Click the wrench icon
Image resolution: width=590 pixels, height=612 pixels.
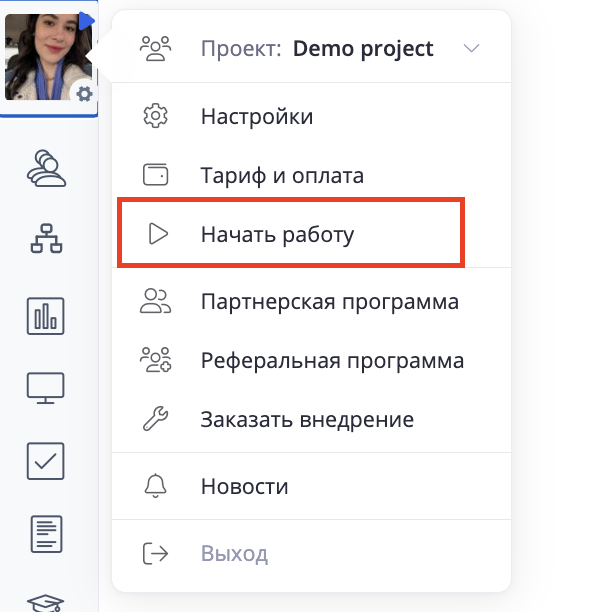click(155, 418)
